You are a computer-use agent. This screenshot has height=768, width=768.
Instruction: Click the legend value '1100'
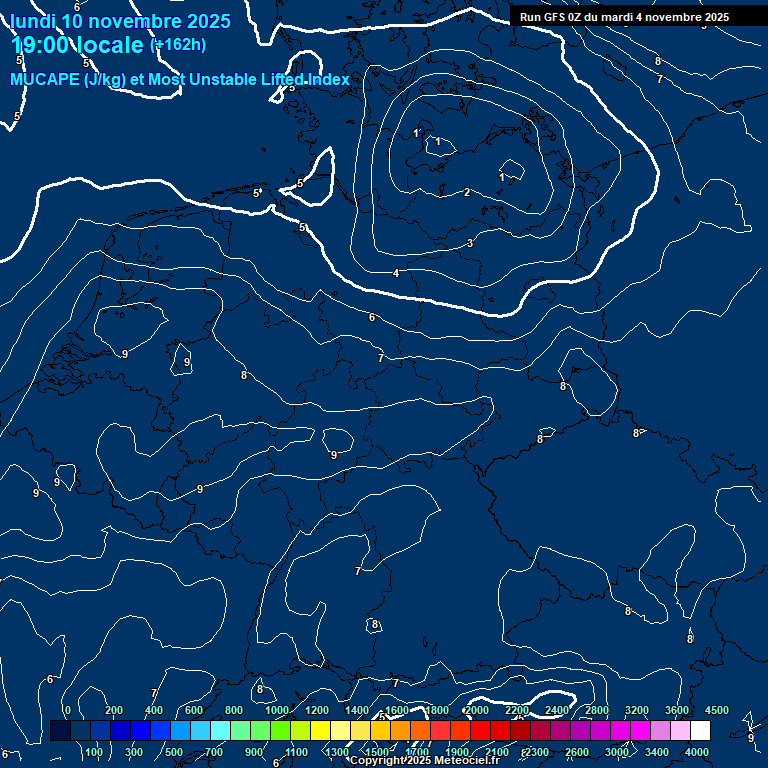pyautogui.click(x=296, y=752)
